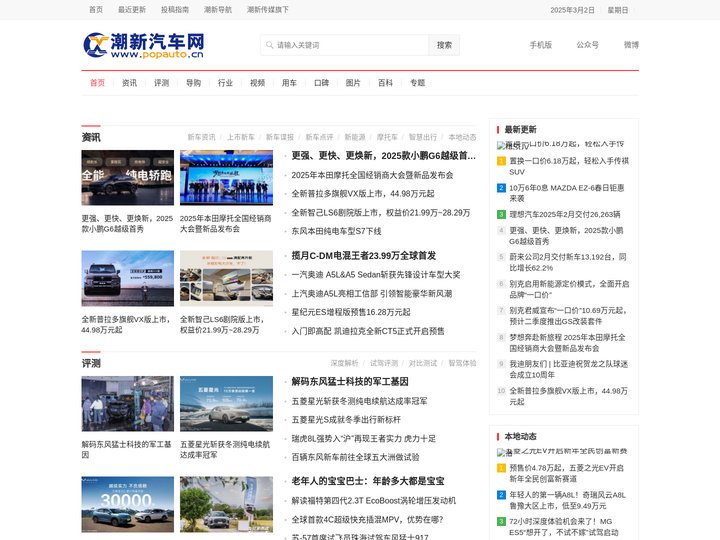Open the 30000 blue cars thumbnail
Viewport: 720px width, 540px height.
(128, 504)
